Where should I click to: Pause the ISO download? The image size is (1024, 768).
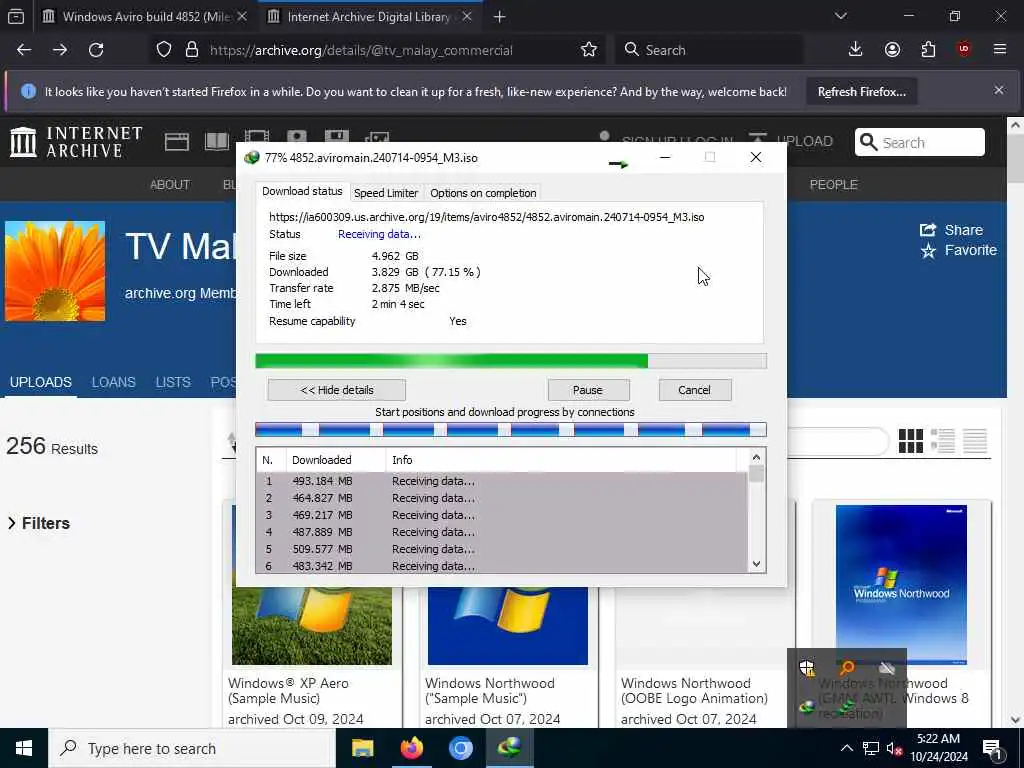(588, 390)
